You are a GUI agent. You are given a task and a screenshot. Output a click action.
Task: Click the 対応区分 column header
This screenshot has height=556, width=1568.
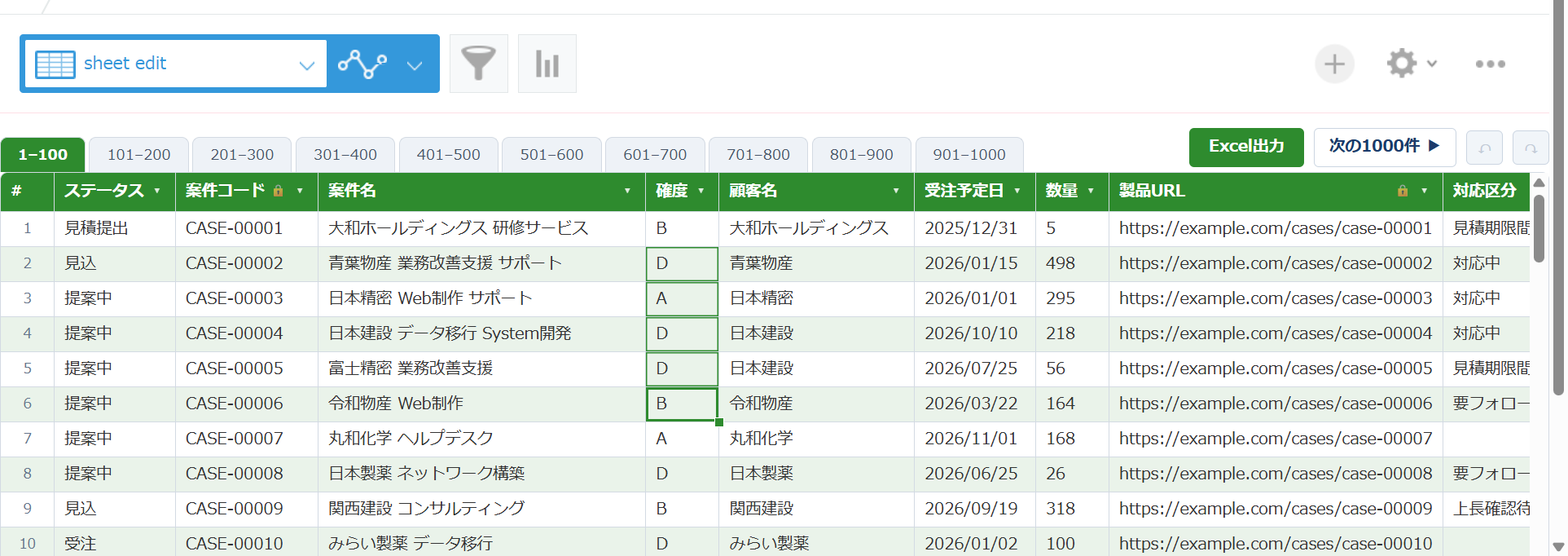[1486, 191]
